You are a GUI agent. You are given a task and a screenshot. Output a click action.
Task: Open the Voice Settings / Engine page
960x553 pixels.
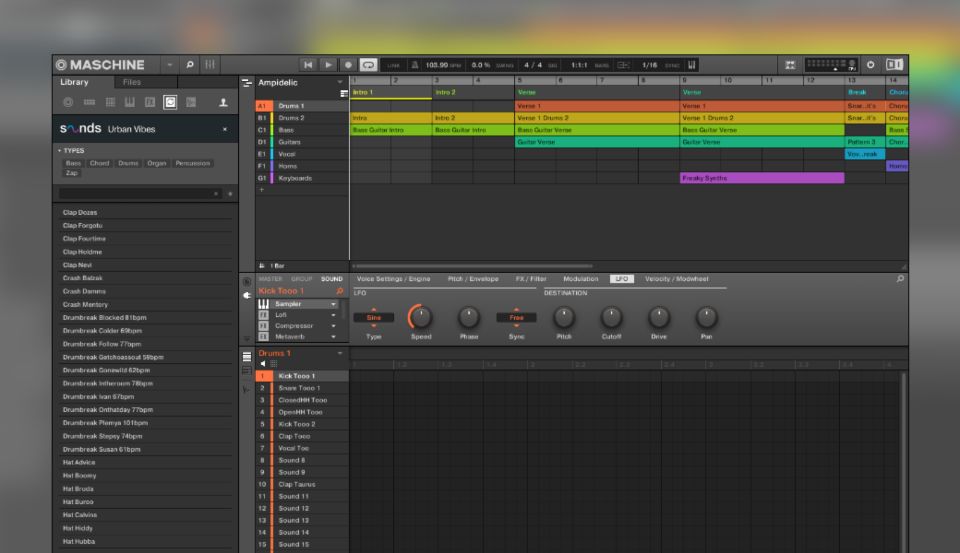tap(394, 279)
